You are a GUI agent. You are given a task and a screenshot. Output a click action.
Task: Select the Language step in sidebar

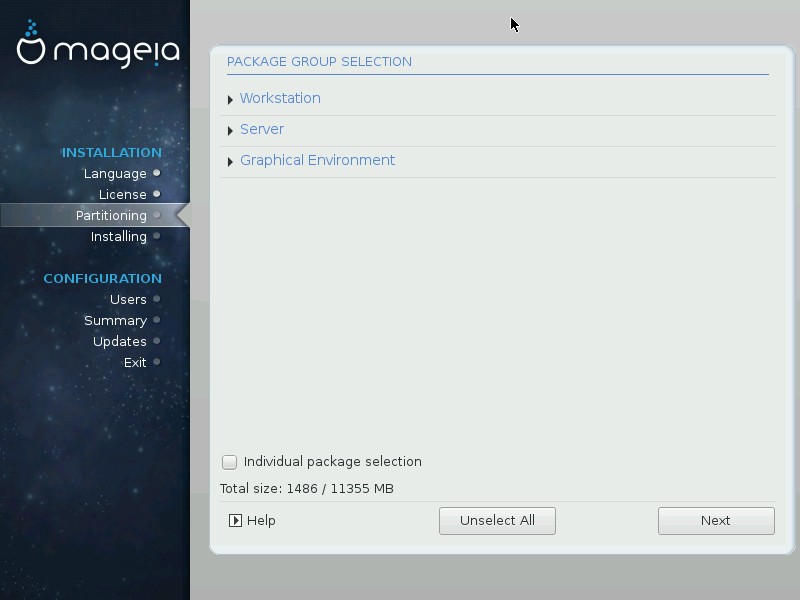point(115,173)
